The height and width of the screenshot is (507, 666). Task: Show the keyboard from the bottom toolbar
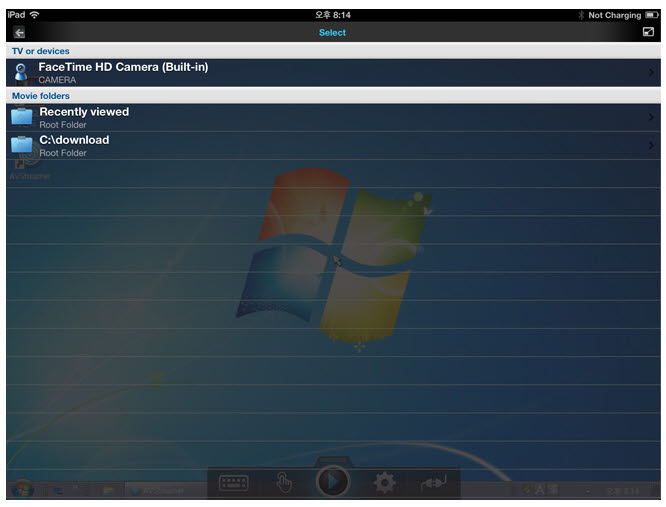[233, 483]
